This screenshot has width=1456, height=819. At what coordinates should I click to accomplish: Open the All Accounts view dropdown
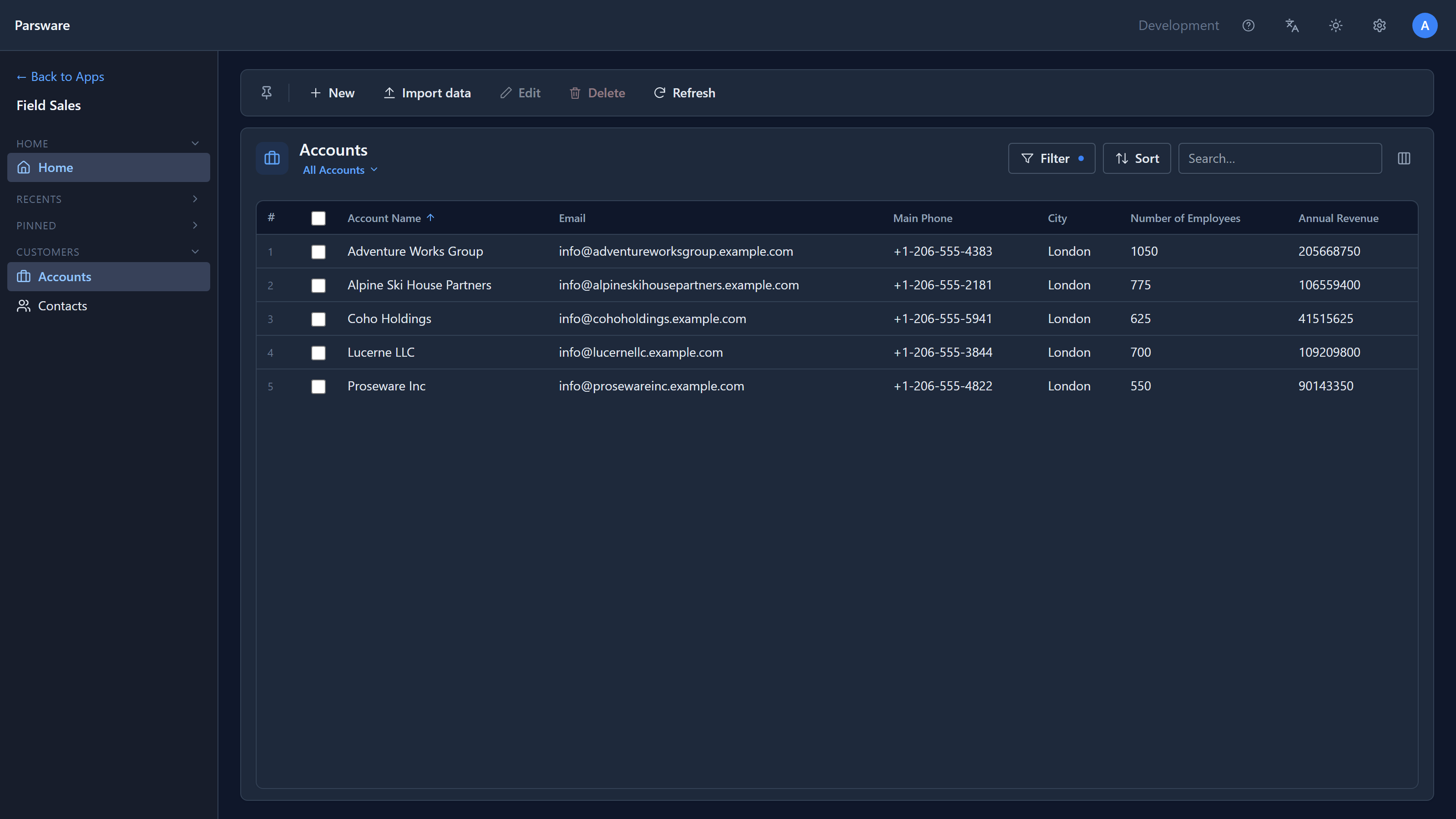340,170
